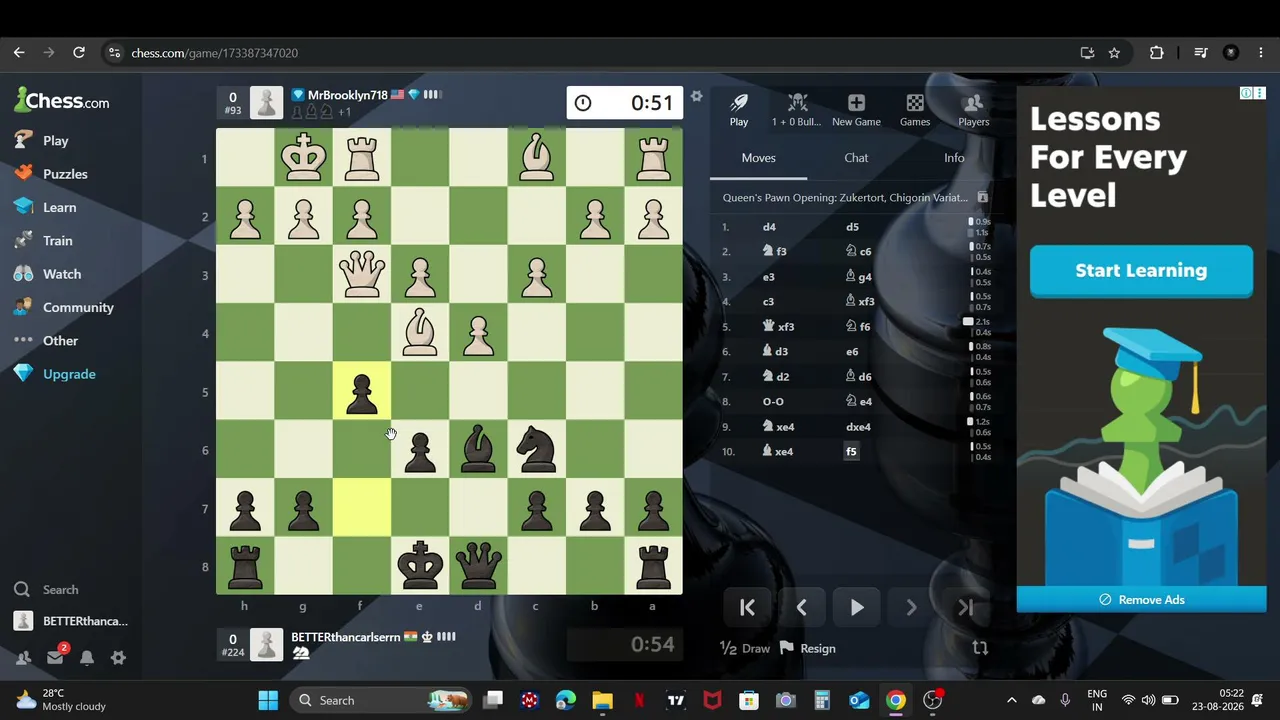Open the Play rocket tab in game panel
This screenshot has width=1280, height=720.
739,110
